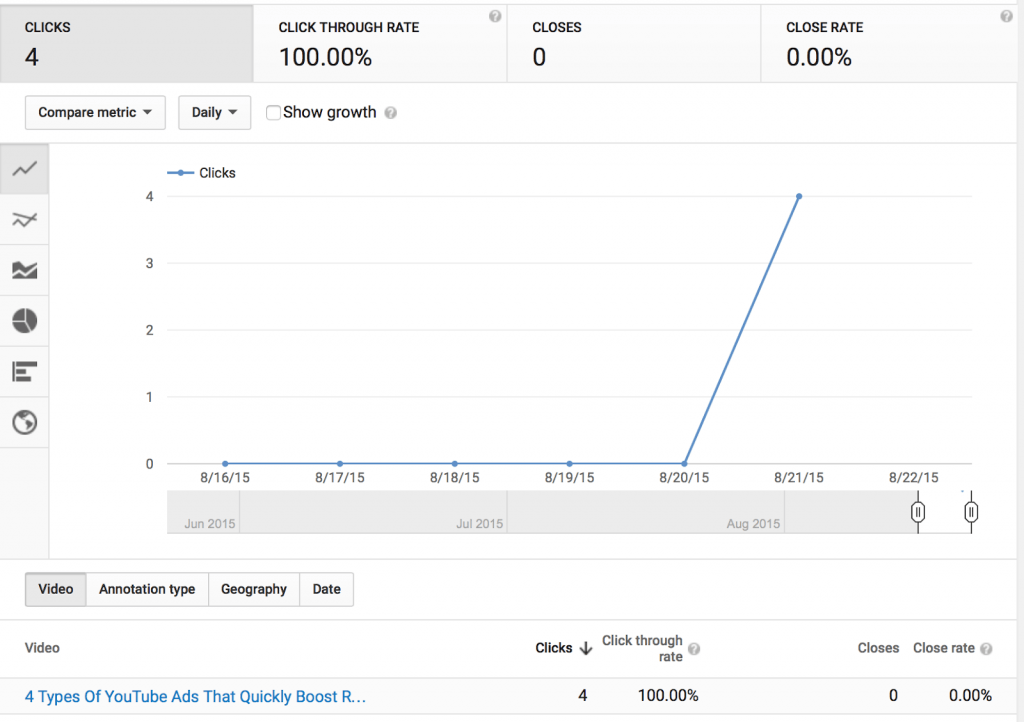Click help icon beside Show growth

[391, 113]
